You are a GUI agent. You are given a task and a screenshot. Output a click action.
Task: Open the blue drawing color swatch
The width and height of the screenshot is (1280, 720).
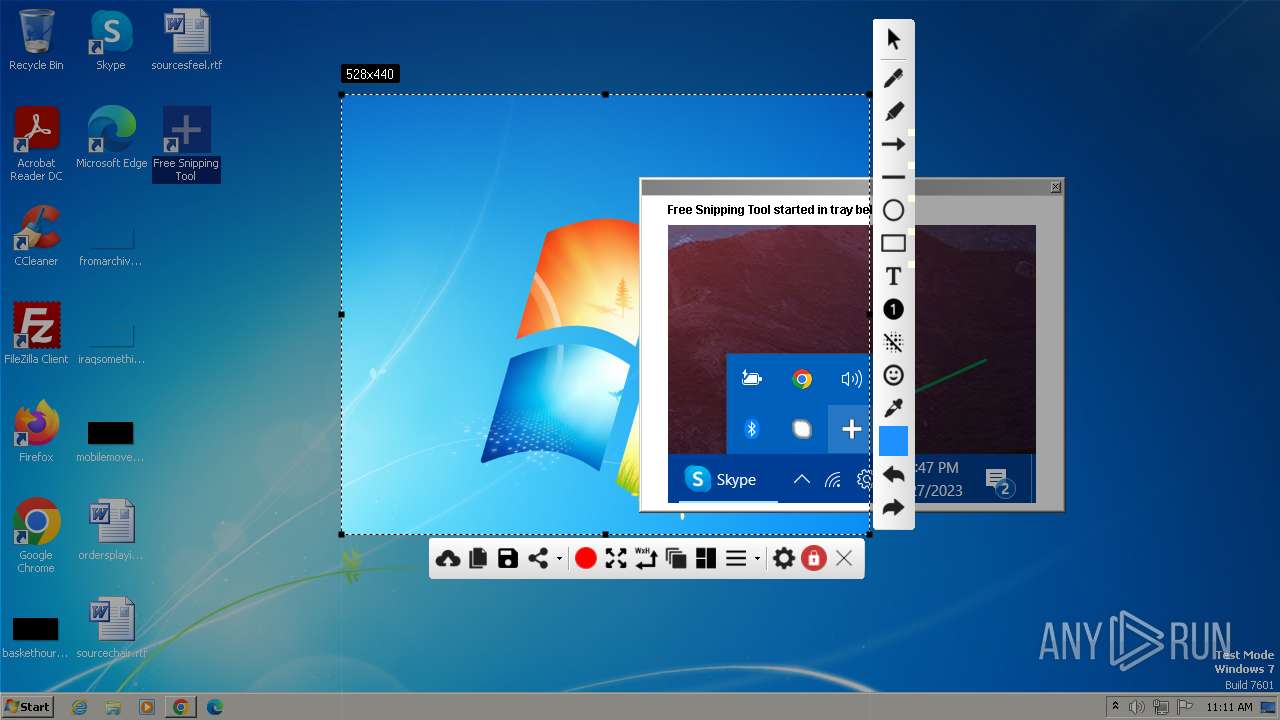(x=893, y=441)
